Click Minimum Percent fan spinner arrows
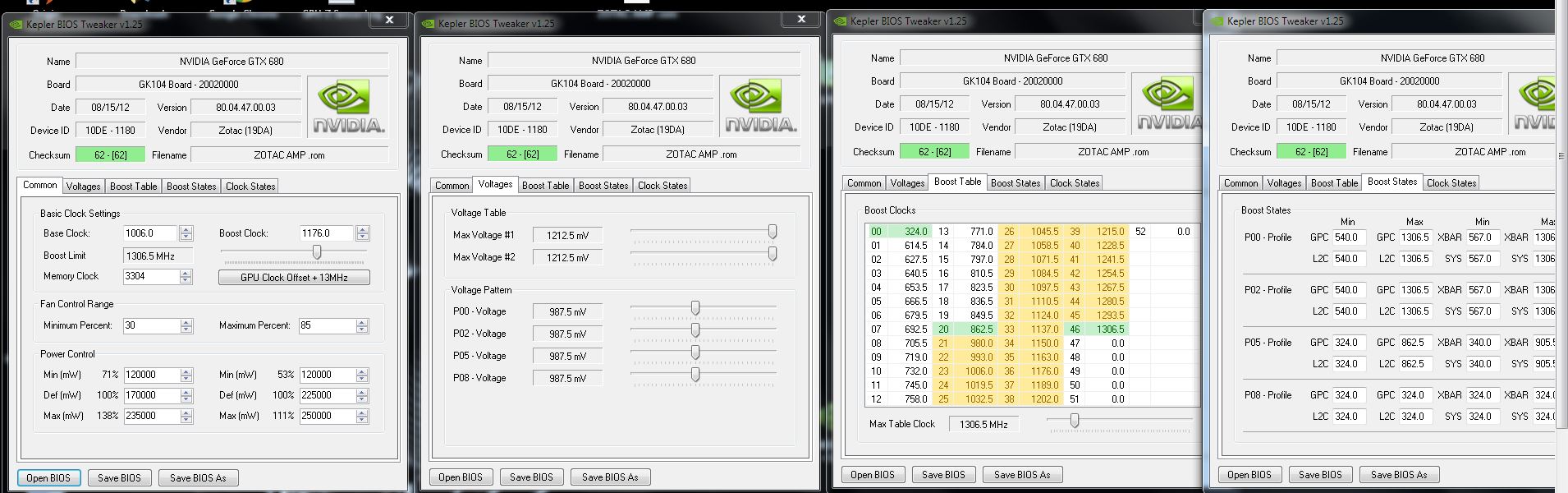1568x493 pixels. click(186, 326)
